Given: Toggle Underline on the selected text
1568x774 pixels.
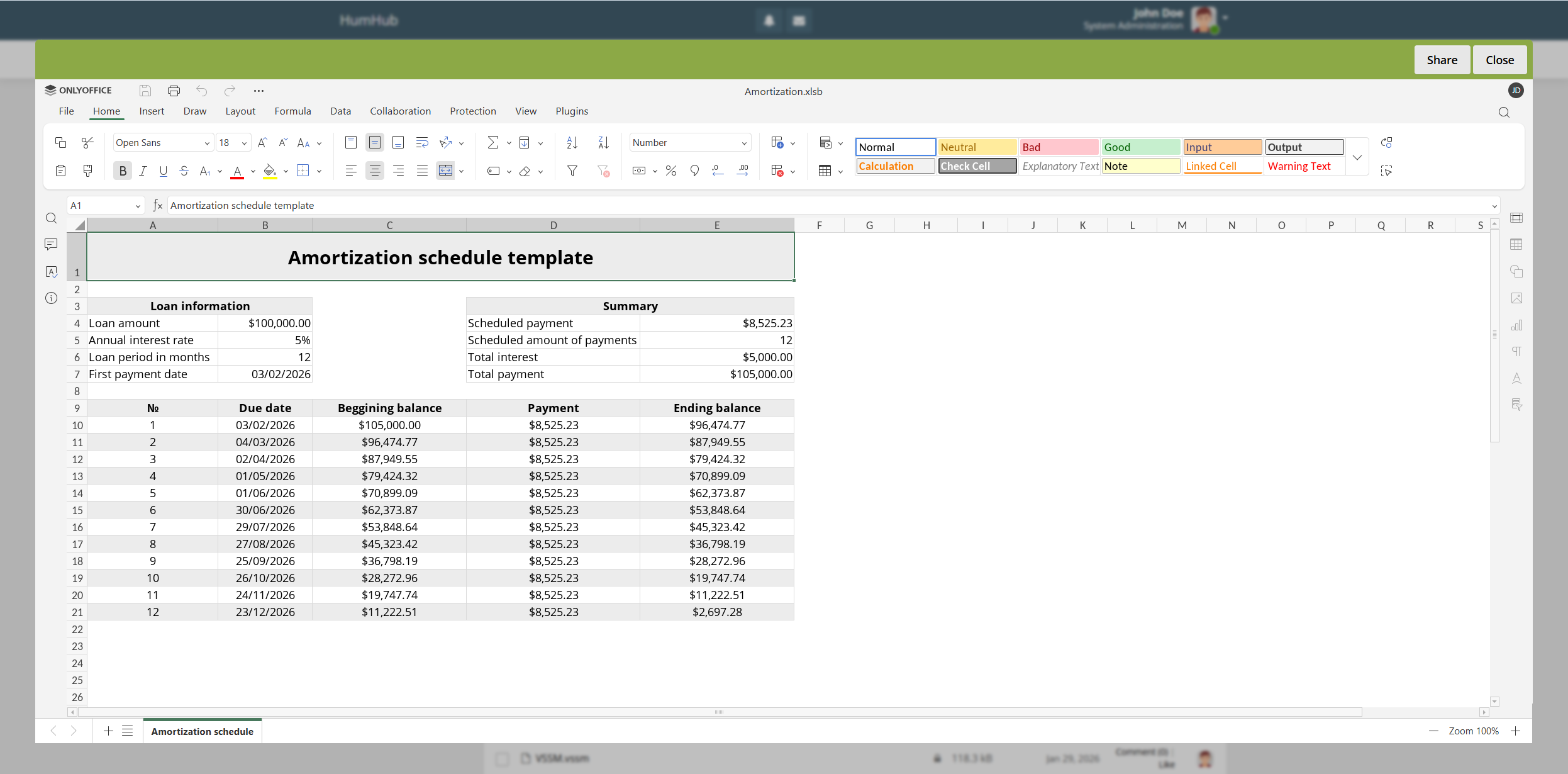Looking at the screenshot, I should (x=163, y=170).
